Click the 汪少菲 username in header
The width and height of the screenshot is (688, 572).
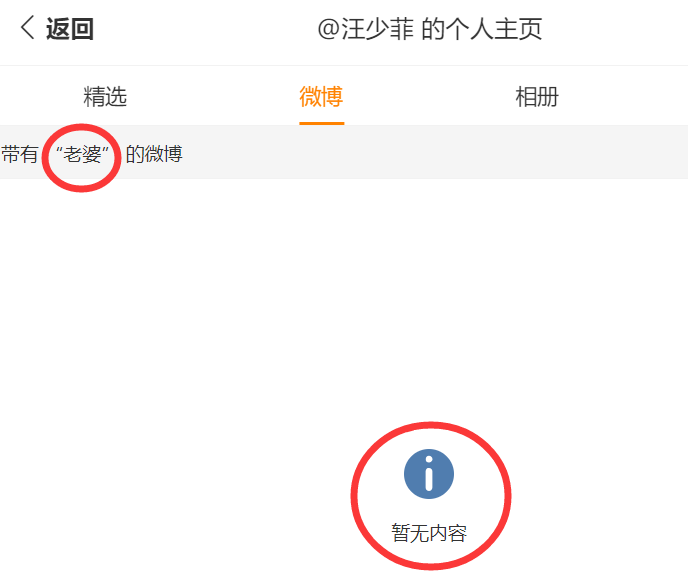pyautogui.click(x=378, y=29)
